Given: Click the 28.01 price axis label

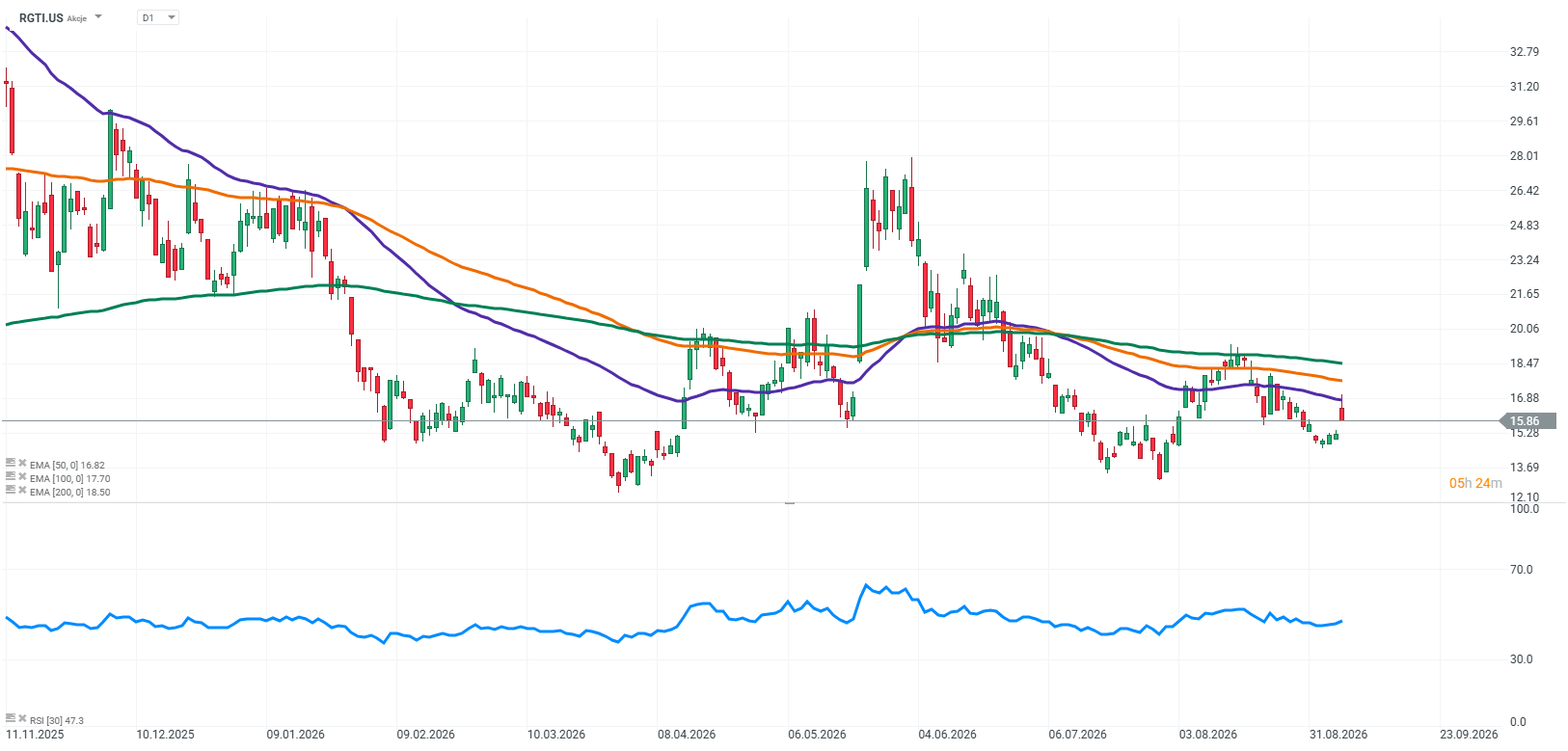Looking at the screenshot, I should coord(1525,156).
